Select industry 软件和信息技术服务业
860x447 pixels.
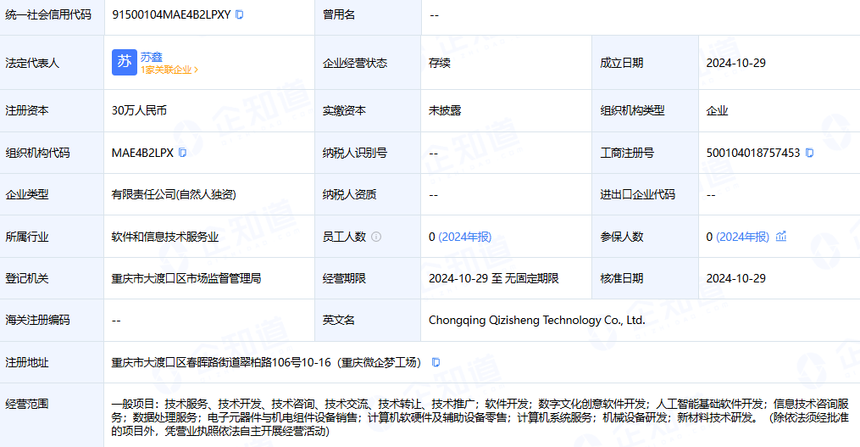coord(165,236)
